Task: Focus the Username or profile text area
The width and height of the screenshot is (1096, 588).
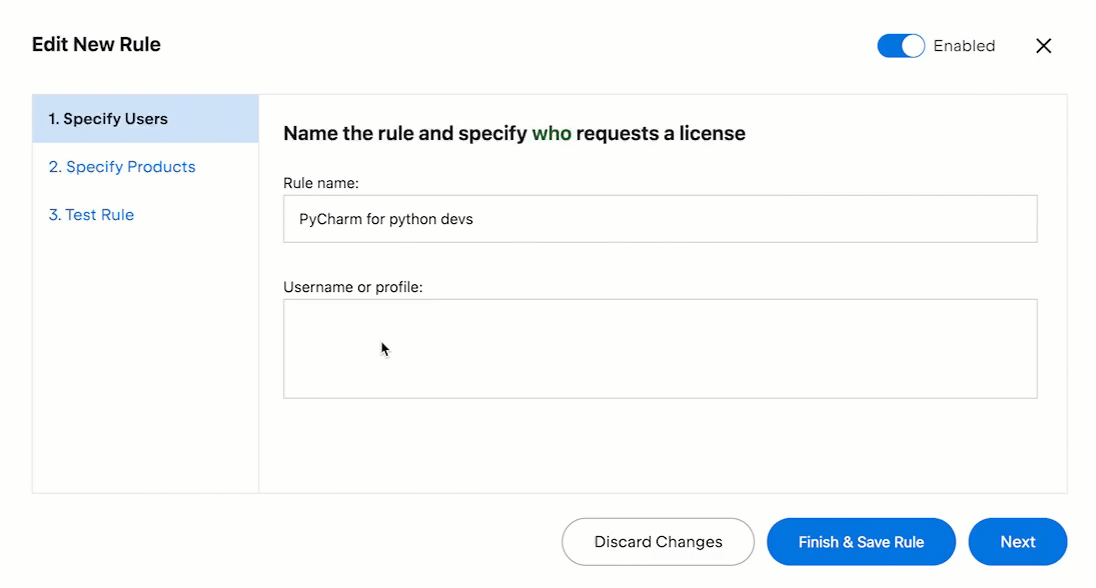Action: point(660,348)
